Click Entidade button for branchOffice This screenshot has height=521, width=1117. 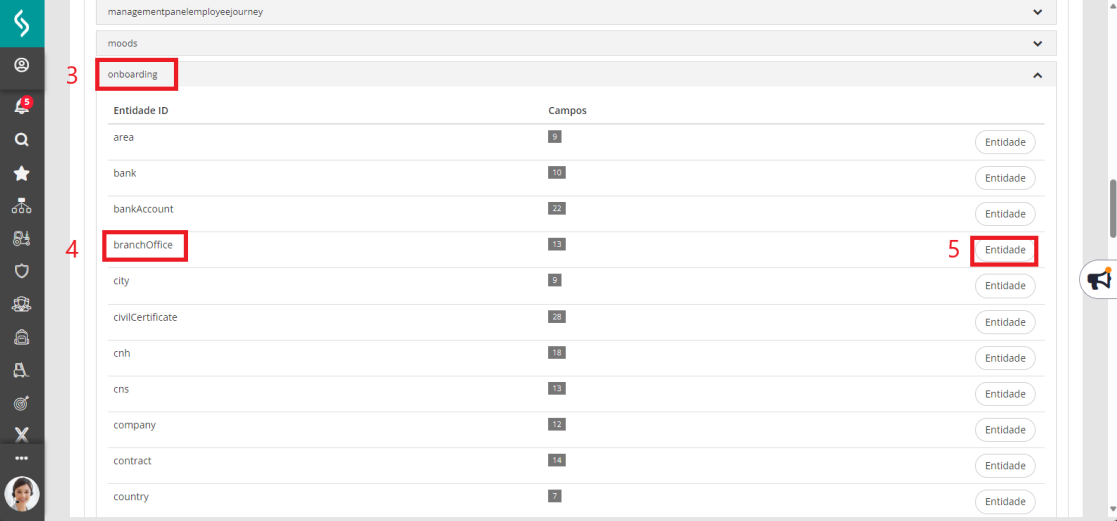(x=1005, y=250)
